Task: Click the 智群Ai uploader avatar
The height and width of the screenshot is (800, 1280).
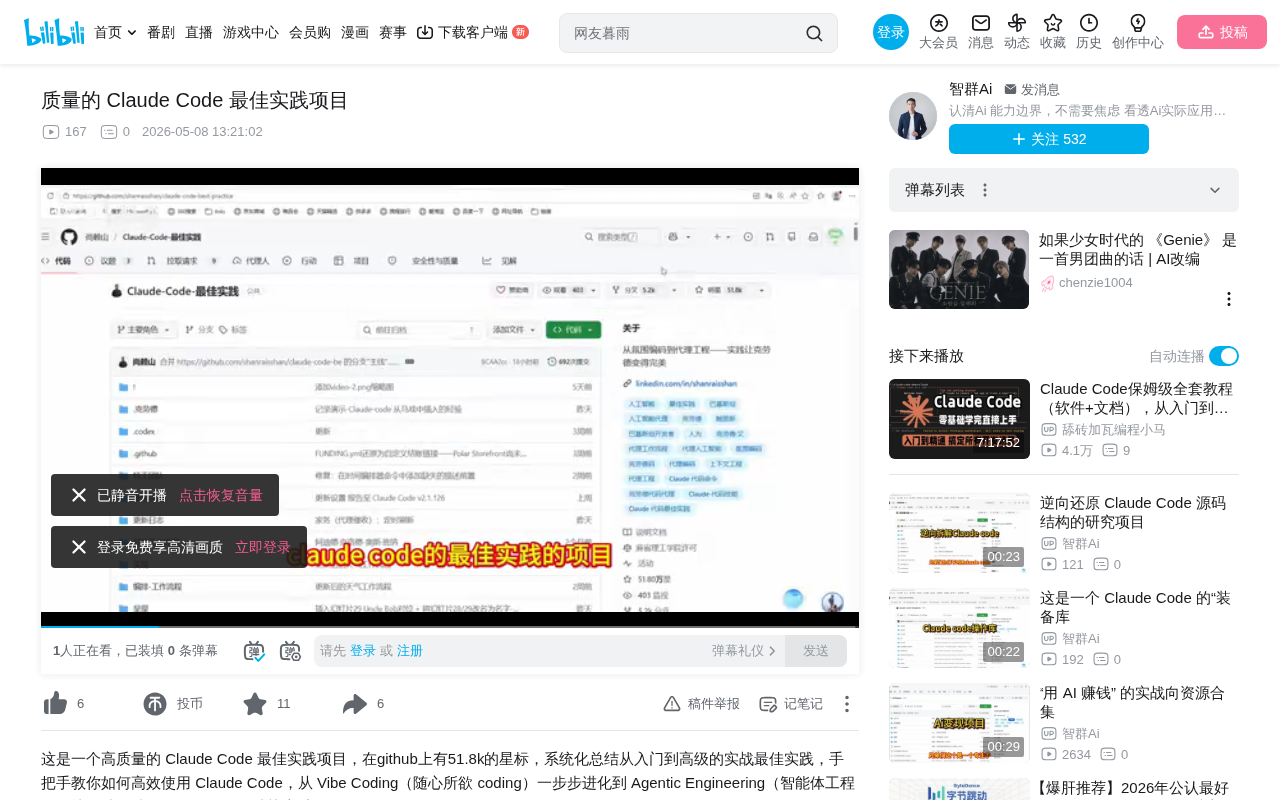Action: pyautogui.click(x=913, y=116)
